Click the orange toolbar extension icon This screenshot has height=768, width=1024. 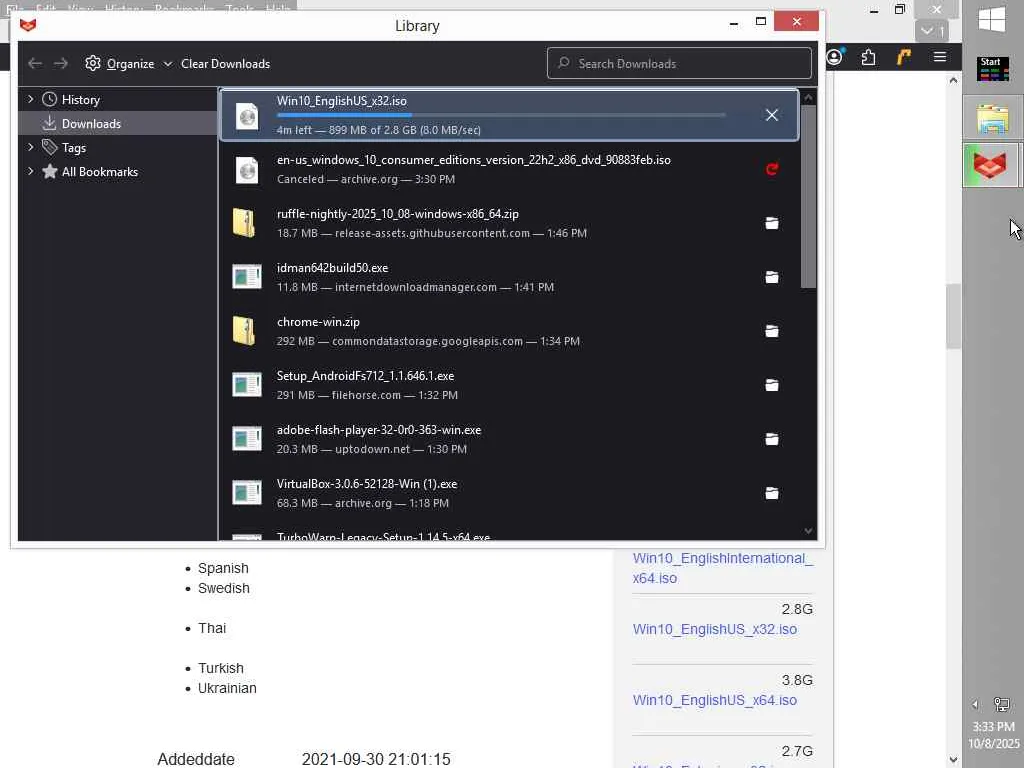point(904,57)
